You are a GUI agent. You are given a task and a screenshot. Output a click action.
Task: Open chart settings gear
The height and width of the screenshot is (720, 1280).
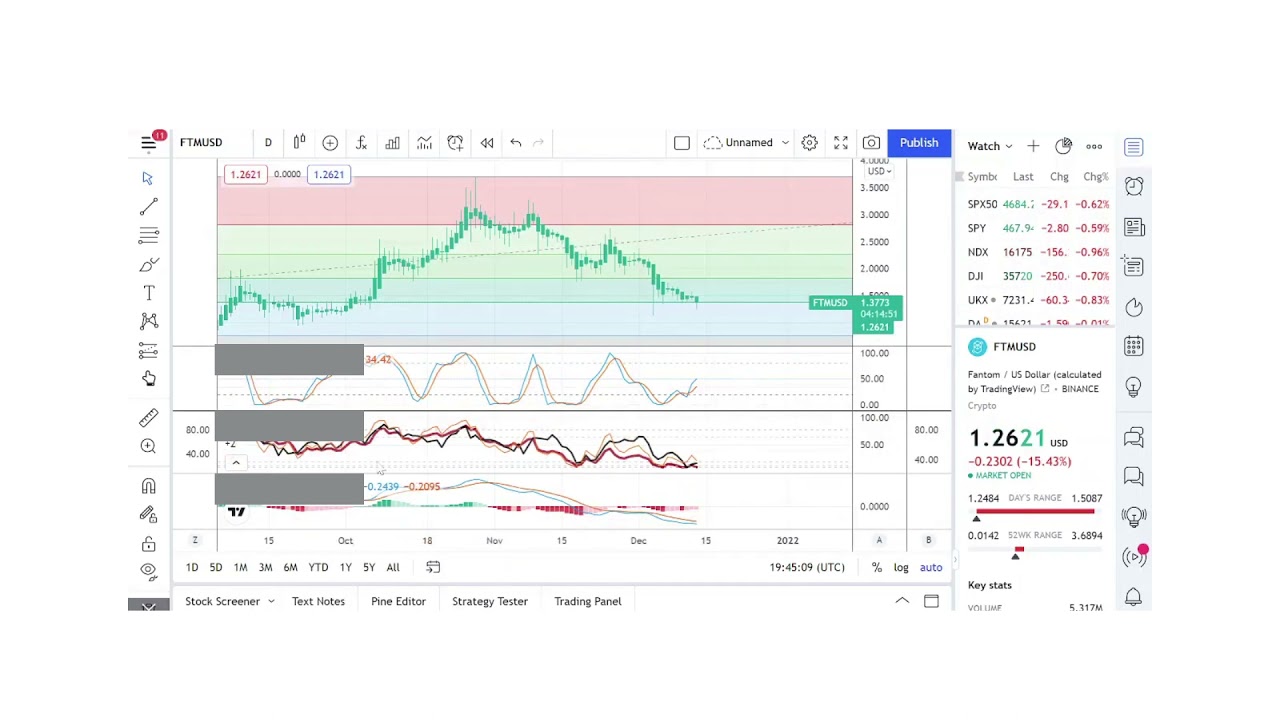click(x=810, y=143)
